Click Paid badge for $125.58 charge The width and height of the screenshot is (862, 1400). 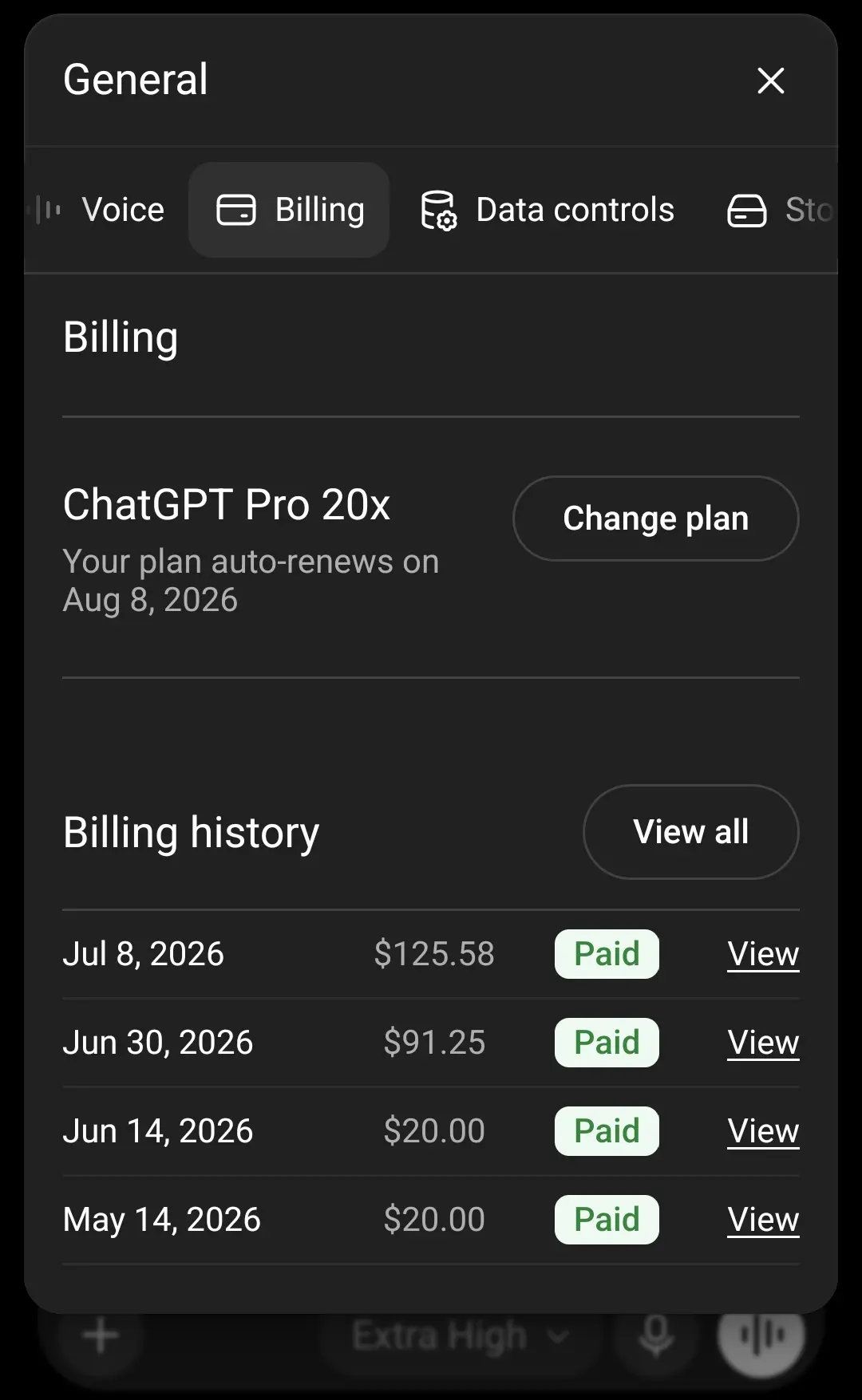607,954
